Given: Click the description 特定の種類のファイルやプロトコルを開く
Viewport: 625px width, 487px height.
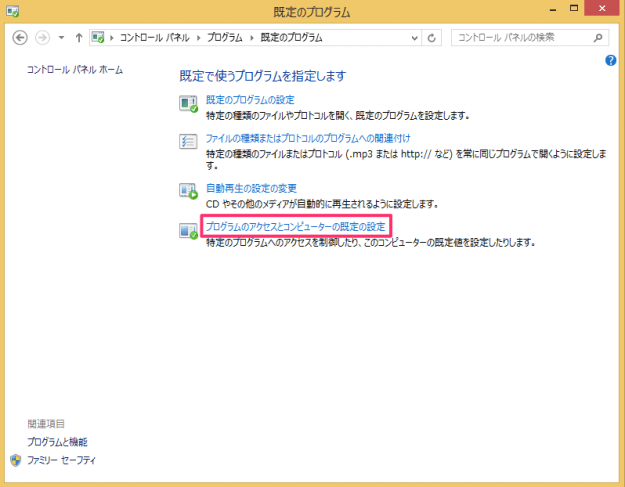Looking at the screenshot, I should (337, 116).
